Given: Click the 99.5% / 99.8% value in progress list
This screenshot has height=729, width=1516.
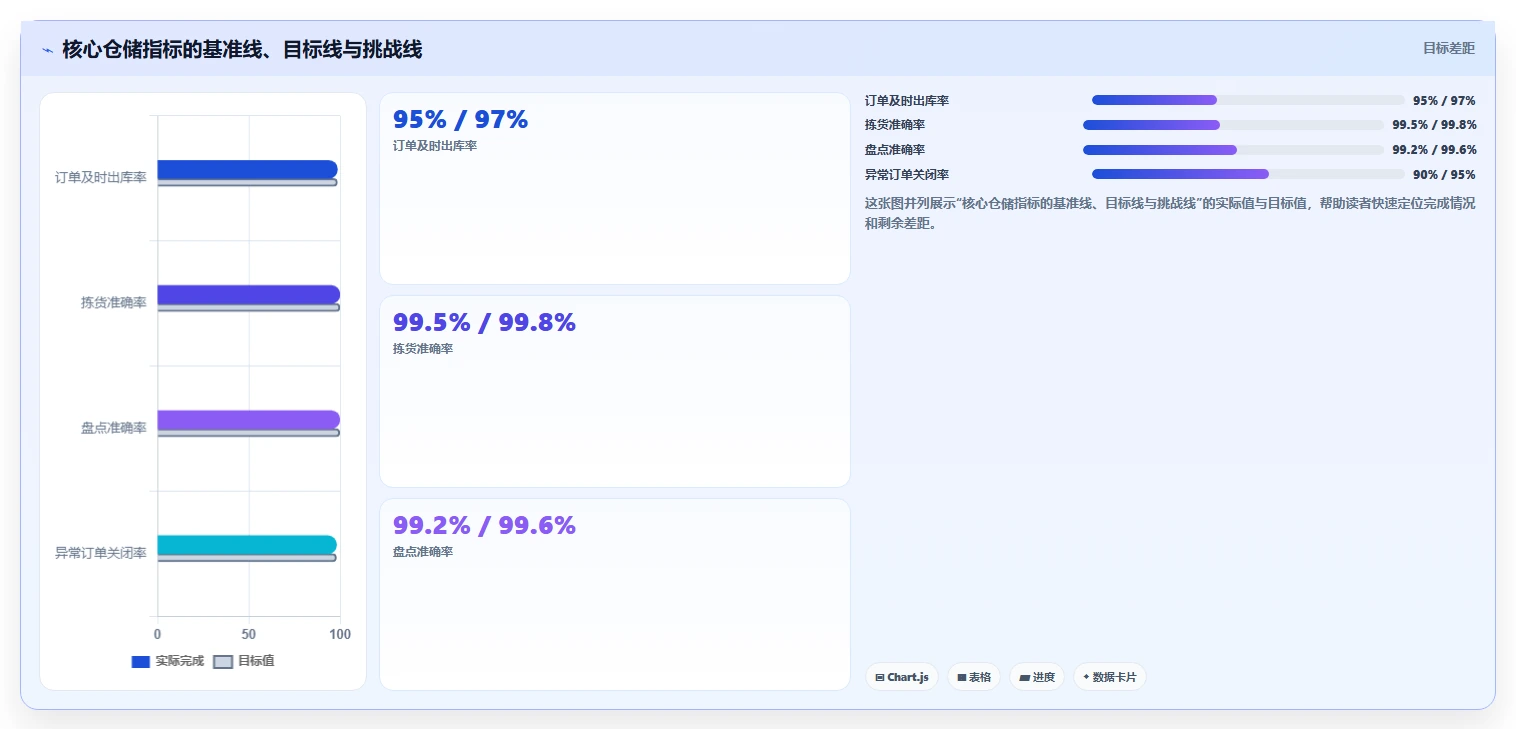Looking at the screenshot, I should click(x=1434, y=125).
